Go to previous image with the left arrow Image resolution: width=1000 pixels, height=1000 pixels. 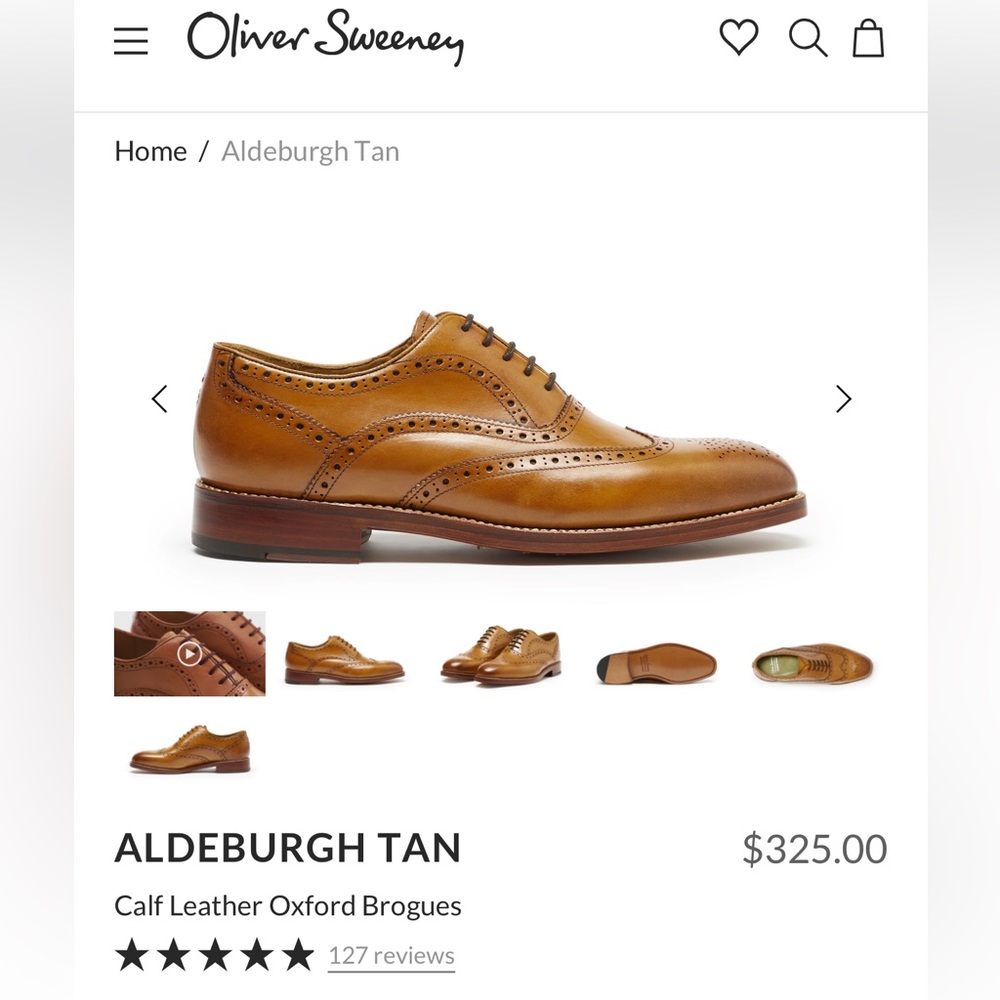coord(160,398)
